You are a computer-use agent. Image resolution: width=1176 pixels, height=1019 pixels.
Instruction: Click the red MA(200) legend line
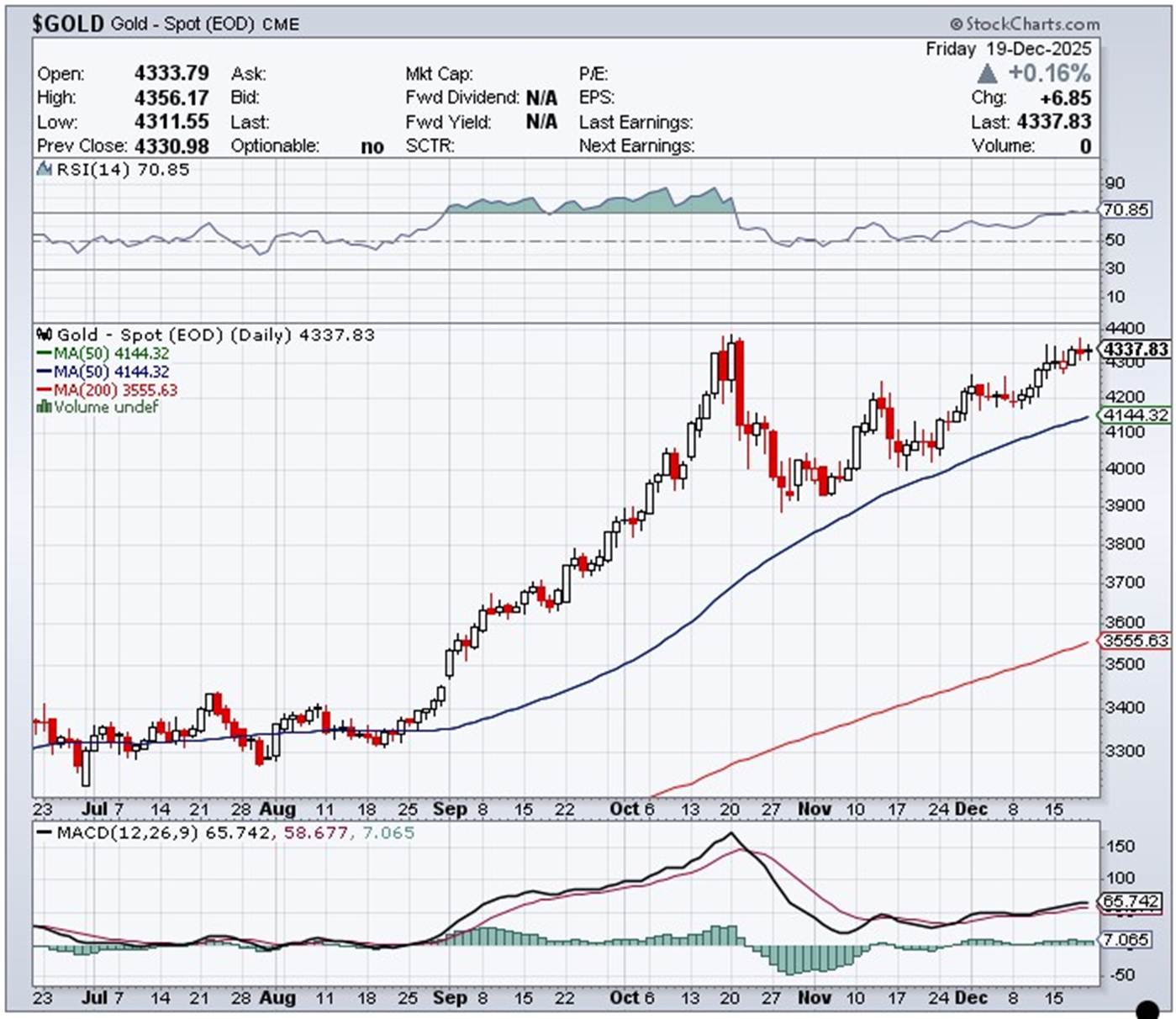pyautogui.click(x=44, y=390)
